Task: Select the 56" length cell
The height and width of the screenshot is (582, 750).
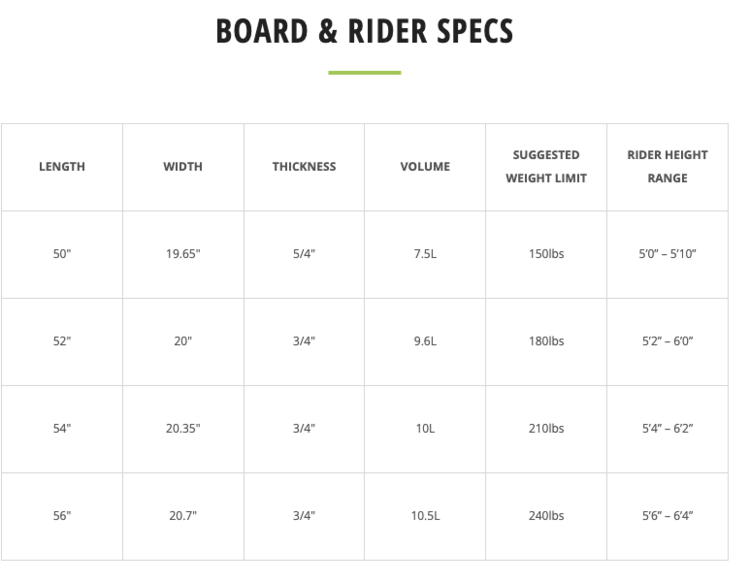Action: point(62,516)
